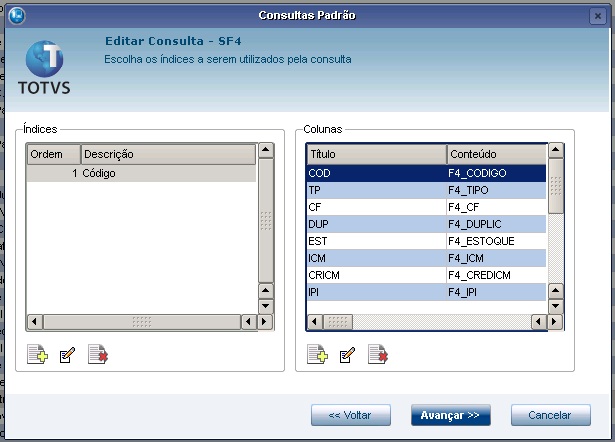Click the F4_ESTOQUE content cell
615x442 pixels.
click(496, 241)
